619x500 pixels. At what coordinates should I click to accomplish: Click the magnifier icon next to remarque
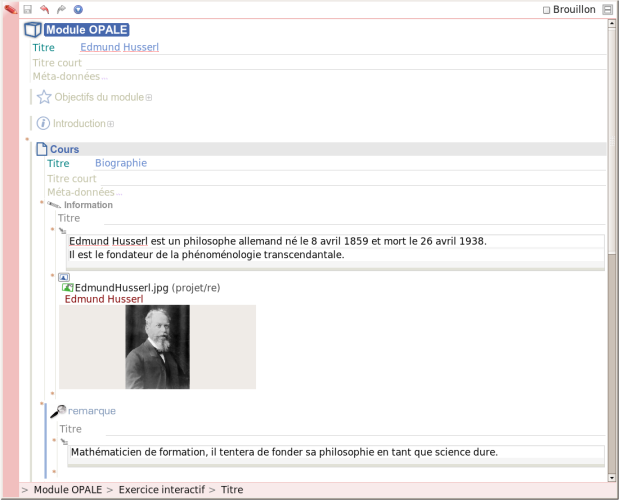point(59,411)
